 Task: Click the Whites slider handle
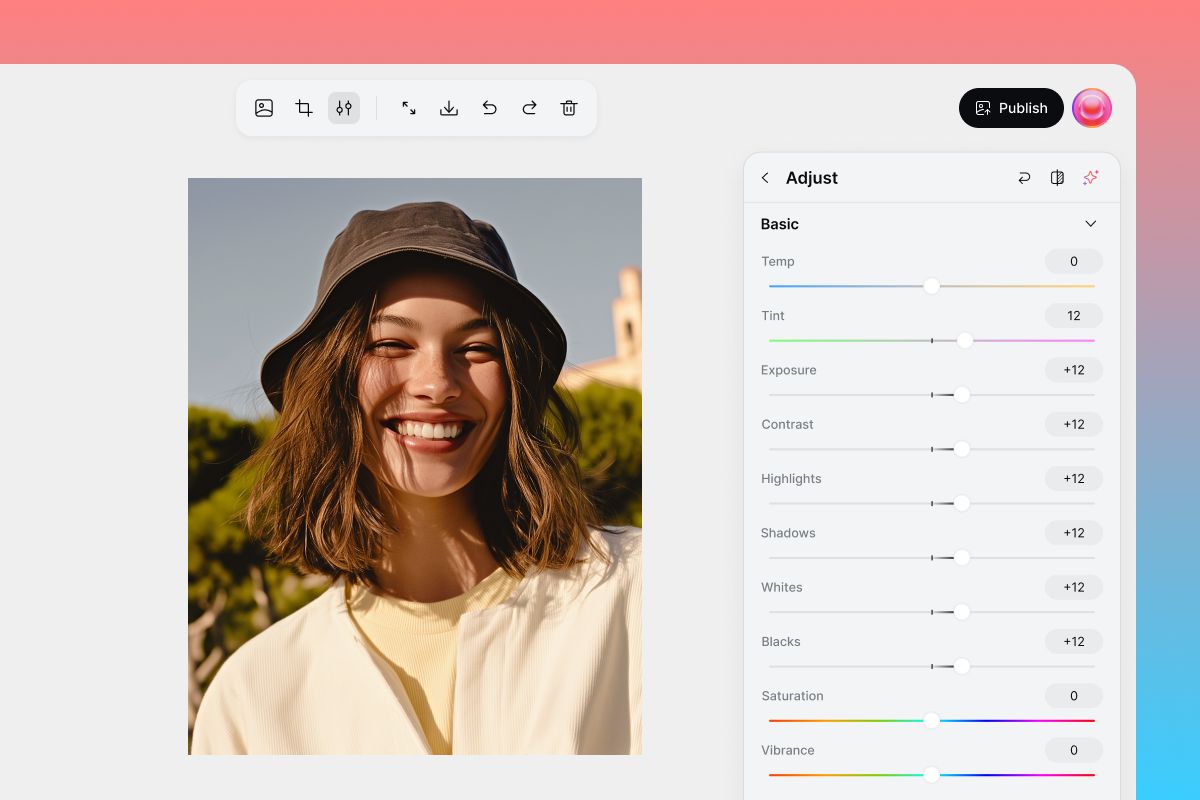962,612
